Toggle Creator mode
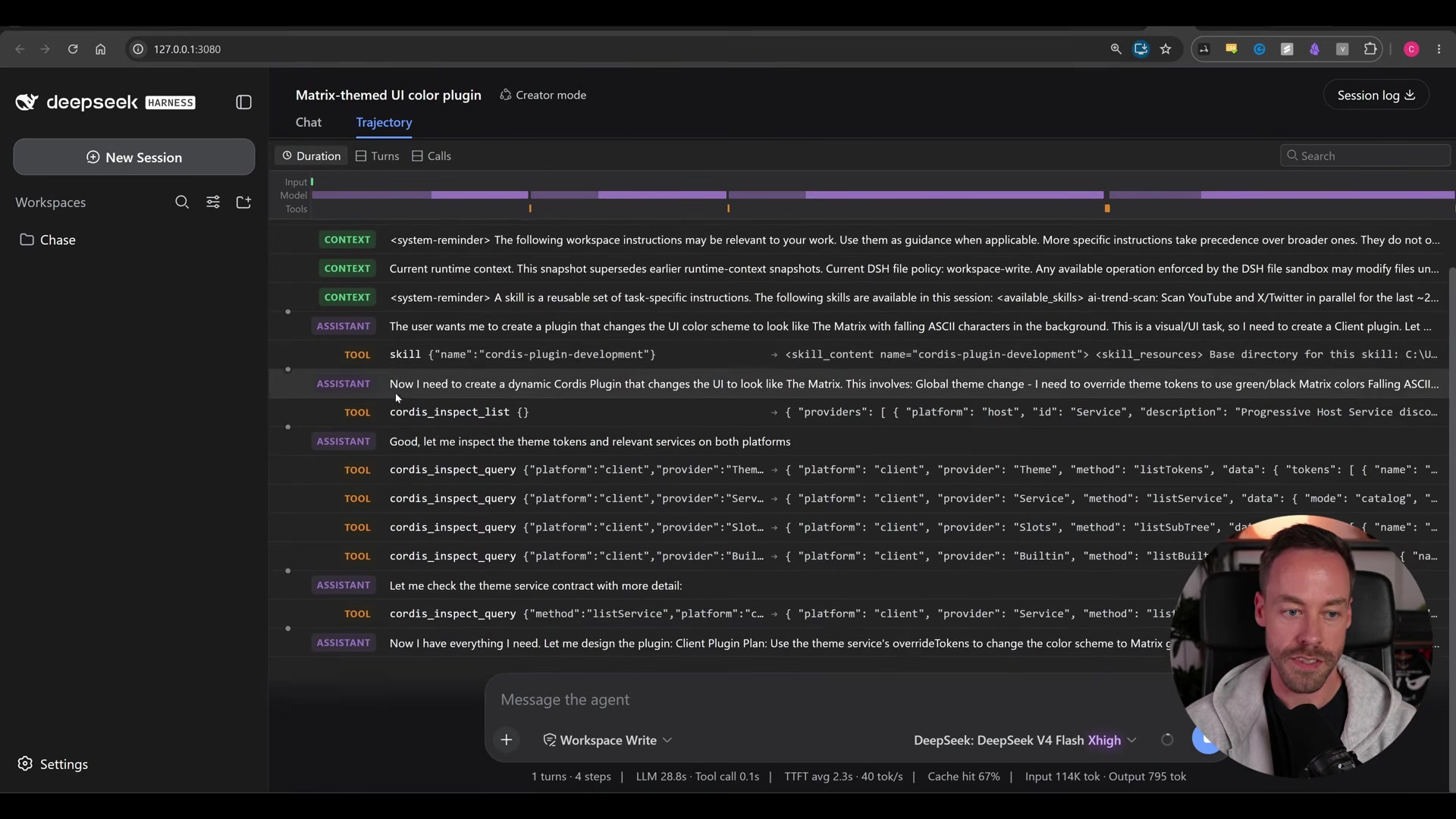Screen dimensions: 1456x819 point(543,95)
